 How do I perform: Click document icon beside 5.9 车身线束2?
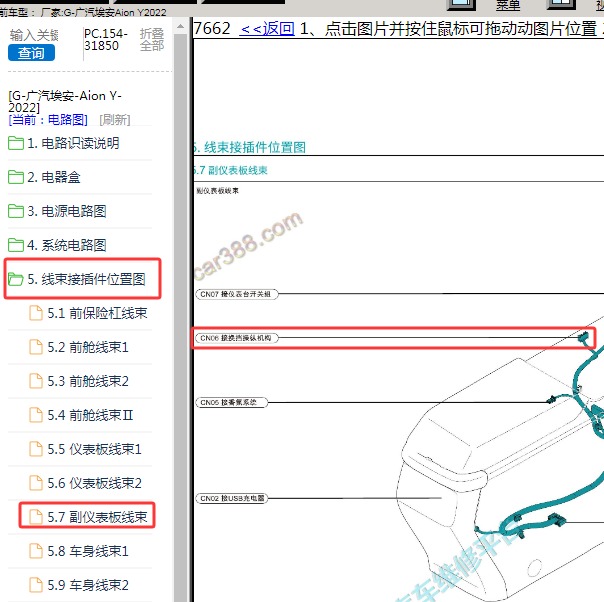[36, 585]
